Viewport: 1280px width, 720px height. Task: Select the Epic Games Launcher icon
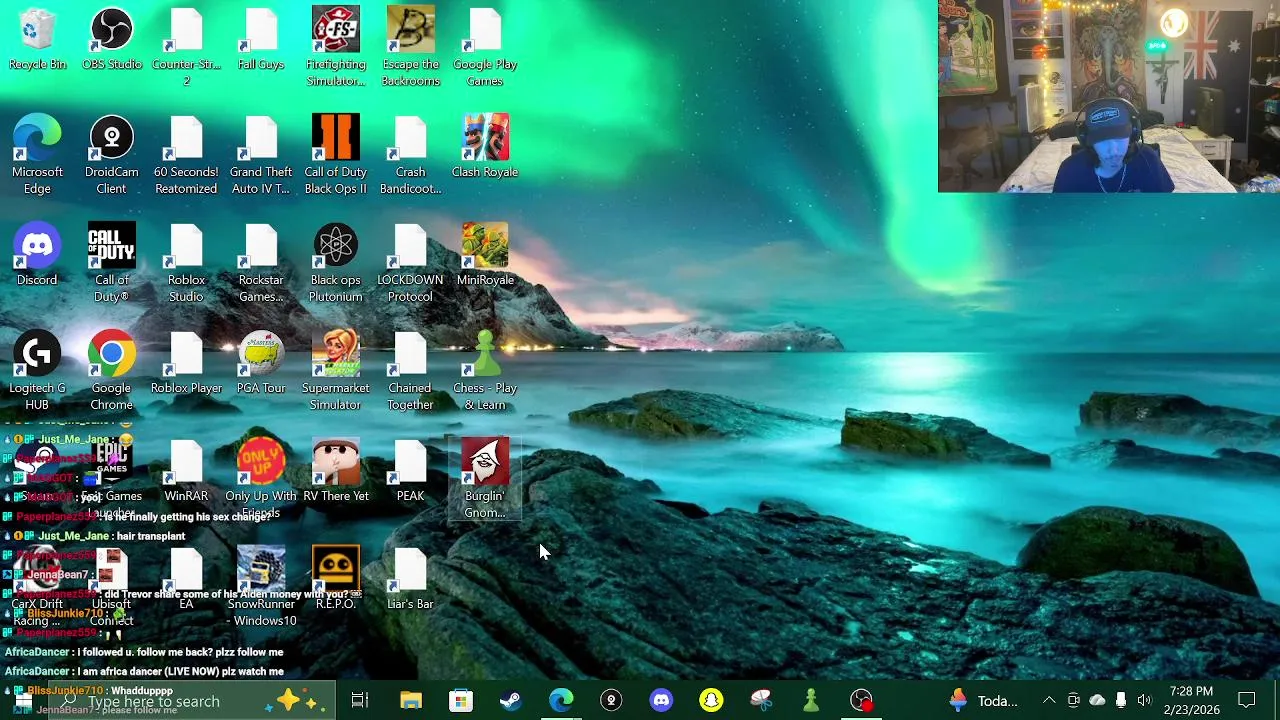coord(112,479)
